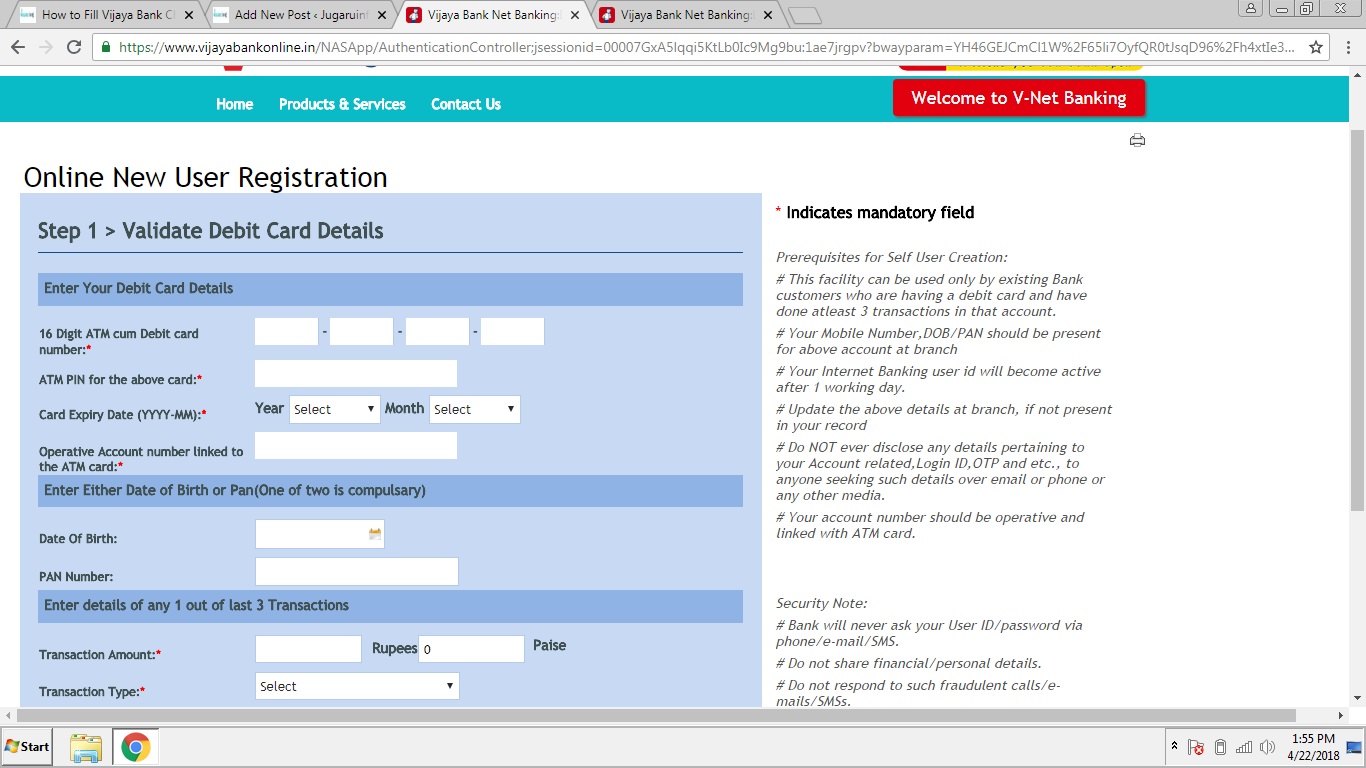Click the fourth box of the debit card number

coord(512,332)
